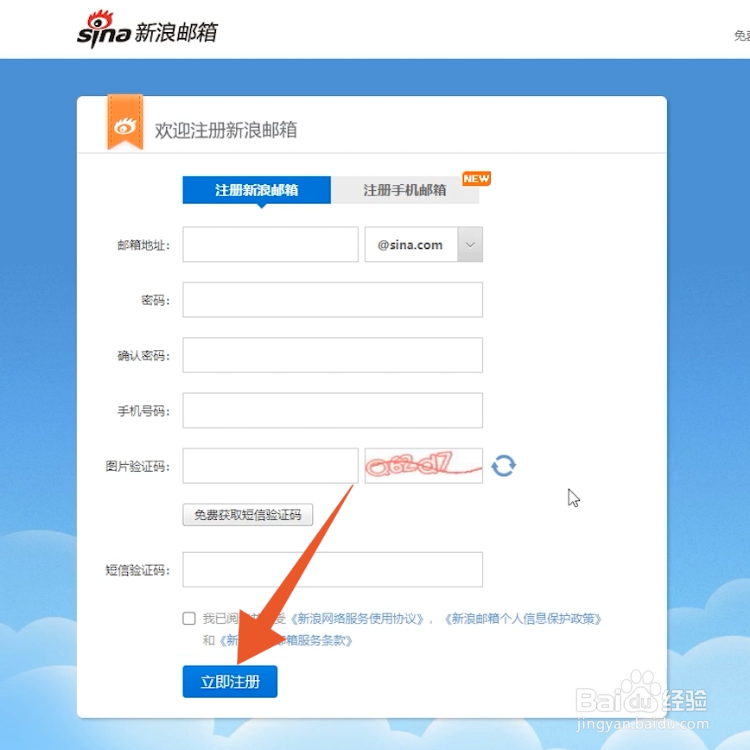Image resolution: width=750 pixels, height=750 pixels.
Task: Click the Sina mail logo
Action: 147,30
